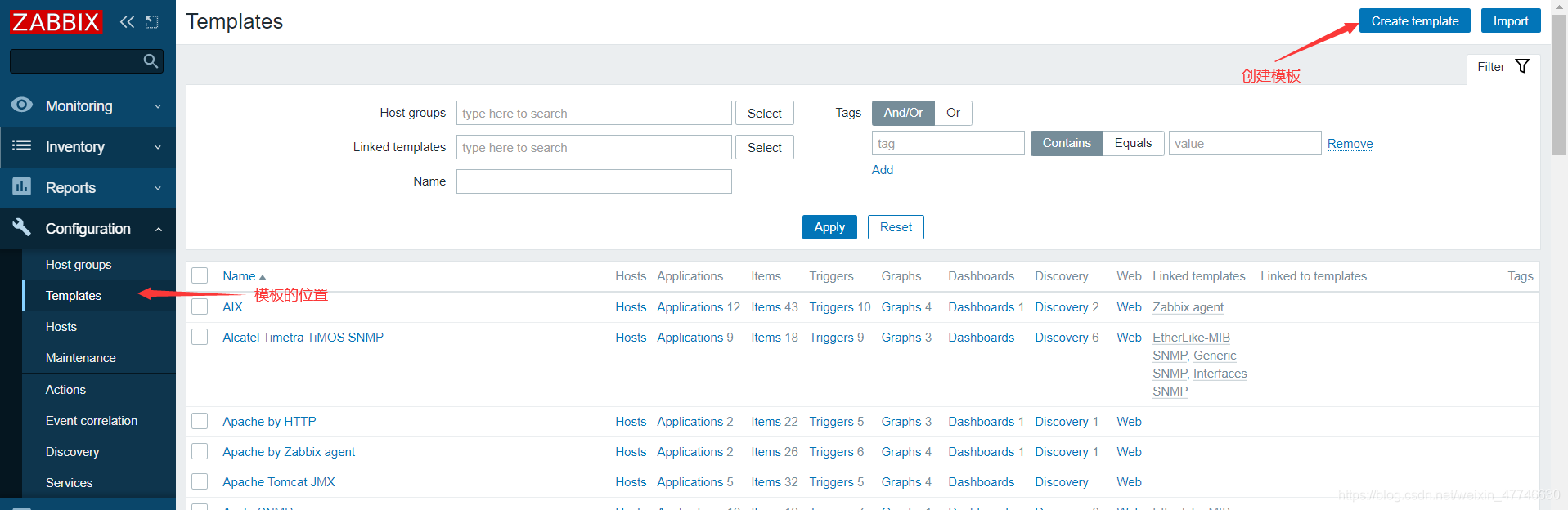Open Actions in Configuration menu
The image size is (1568, 510).
click(99, 390)
